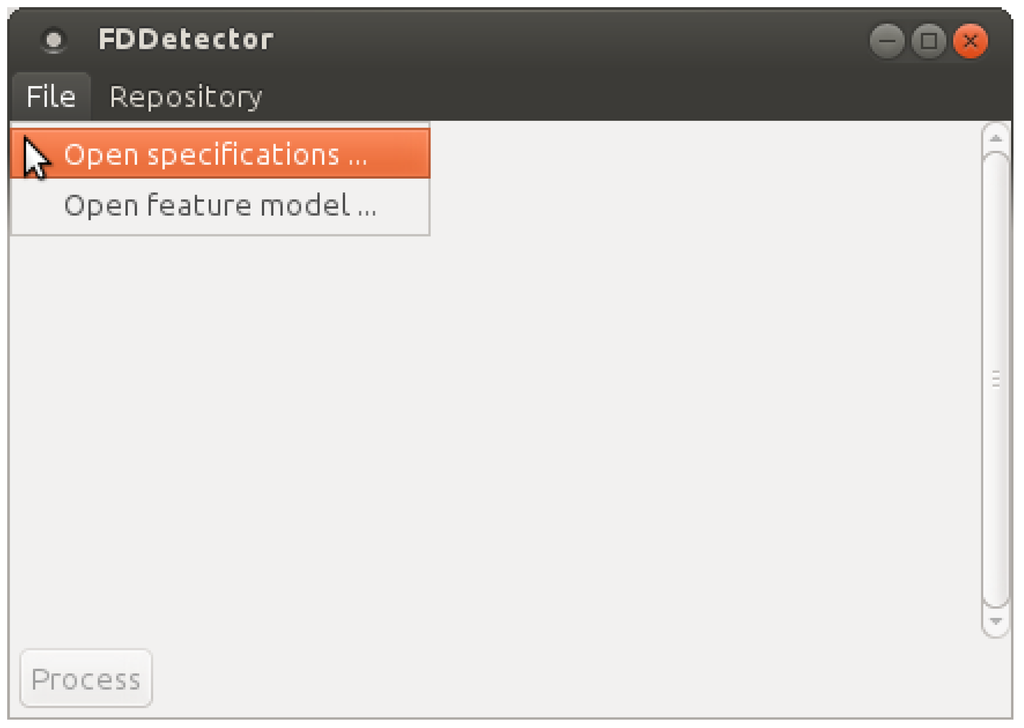Close the FDDetector window

tap(970, 41)
